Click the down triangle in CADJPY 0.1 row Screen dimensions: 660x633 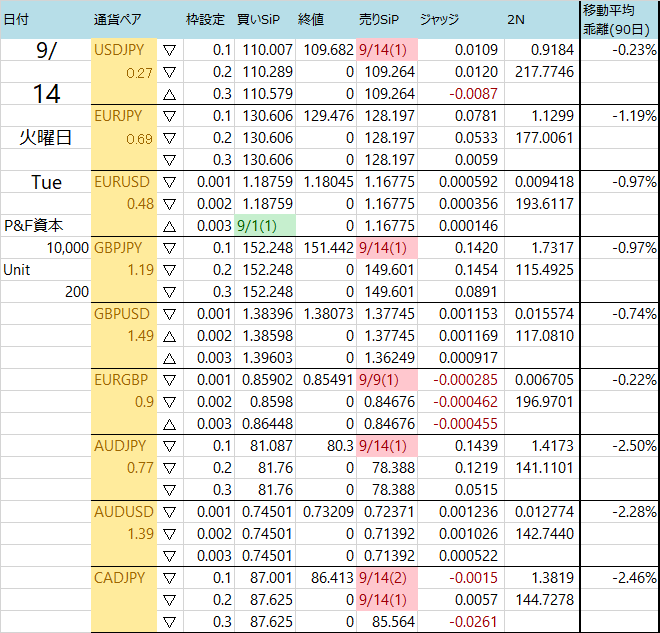[x=169, y=579]
